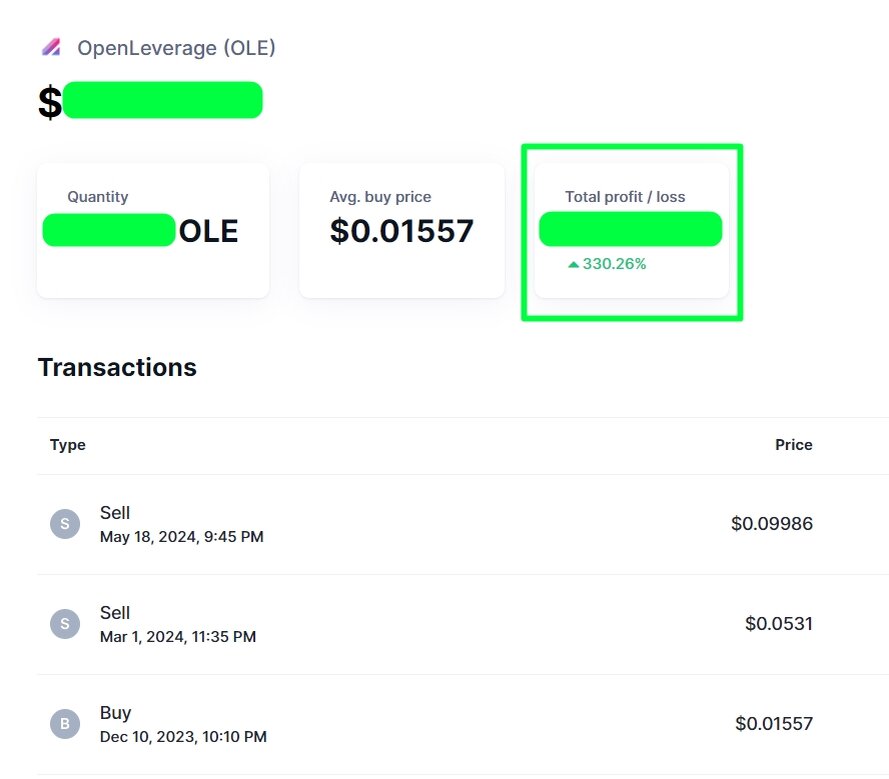Select the Avg. buy price card

click(401, 230)
